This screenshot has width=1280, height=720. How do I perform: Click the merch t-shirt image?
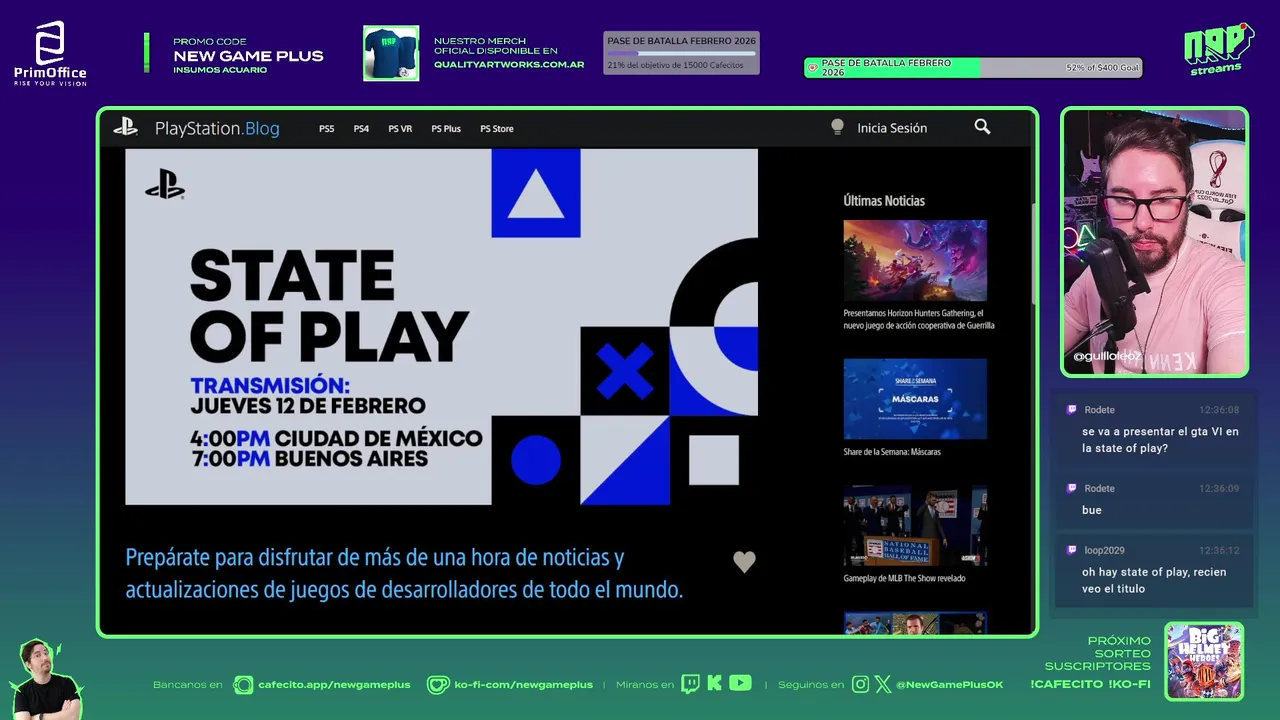[x=391, y=53]
